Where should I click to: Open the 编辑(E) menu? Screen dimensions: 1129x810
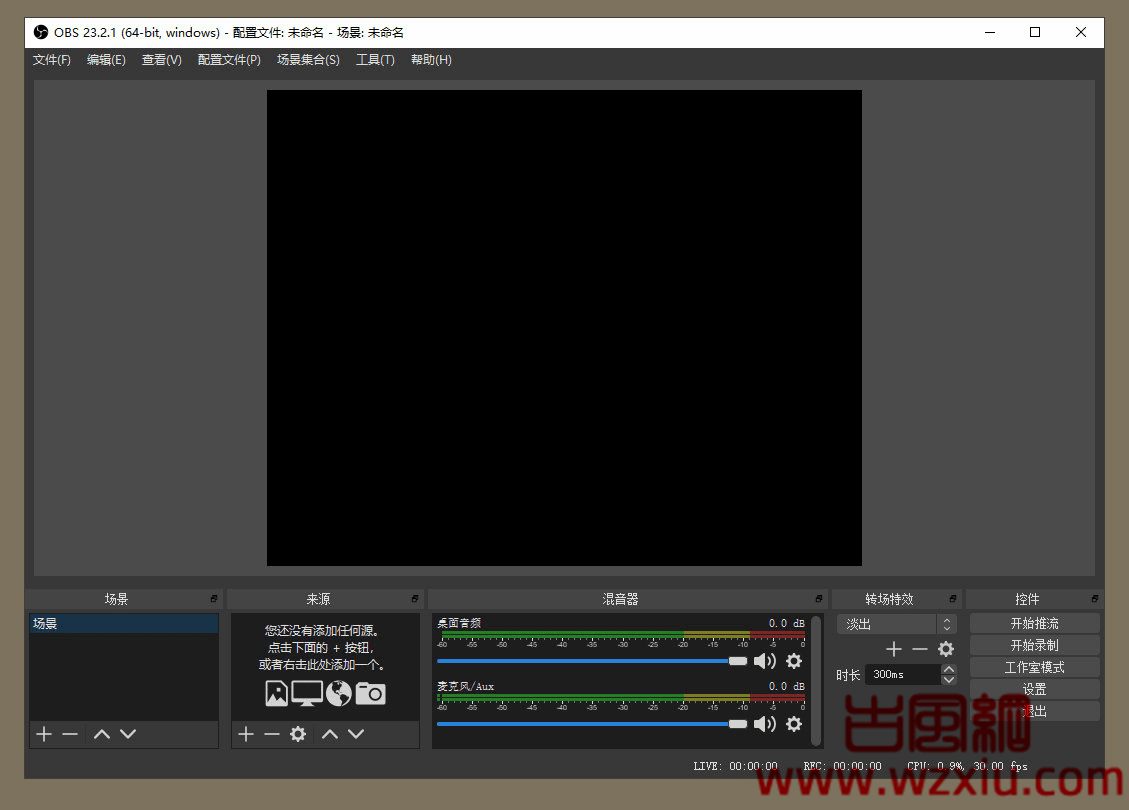tap(106, 60)
